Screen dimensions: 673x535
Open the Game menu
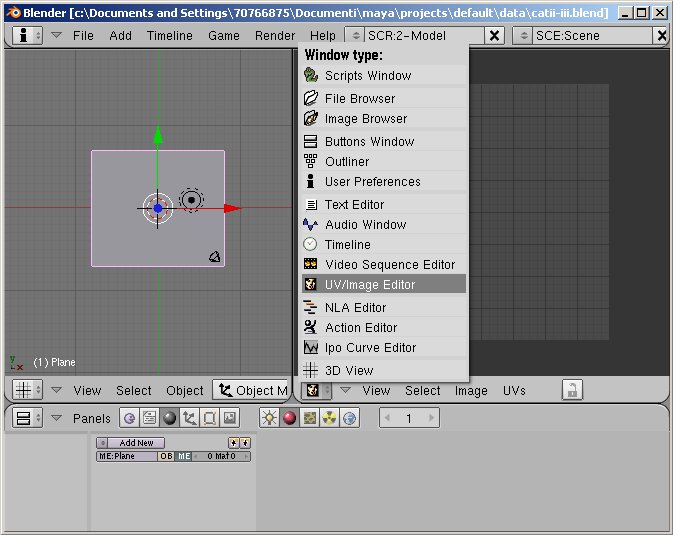point(224,36)
